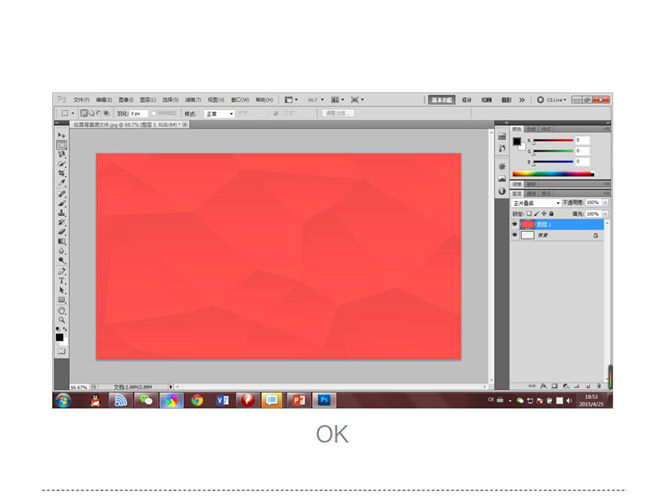
Task: Switch to the Design workspace (设计)
Action: (467, 100)
